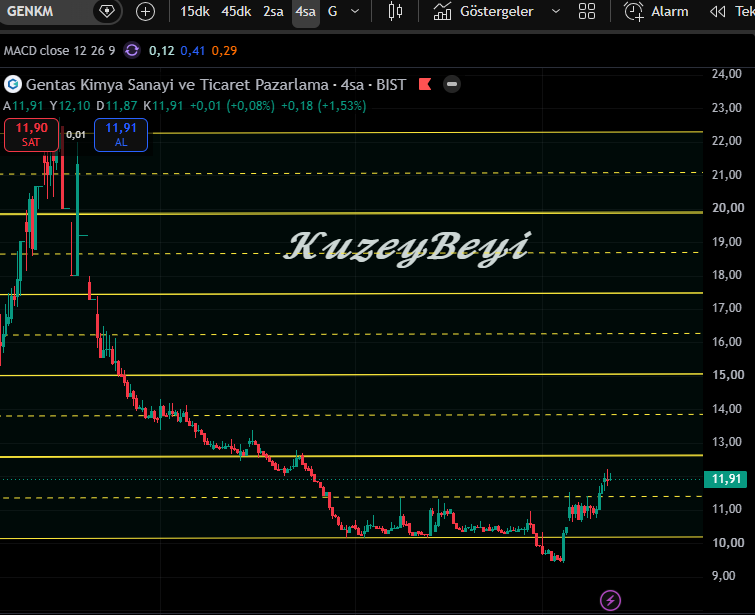The image size is (755, 615).
Task: Open the candlestick chart type selector
Action: pos(395,11)
